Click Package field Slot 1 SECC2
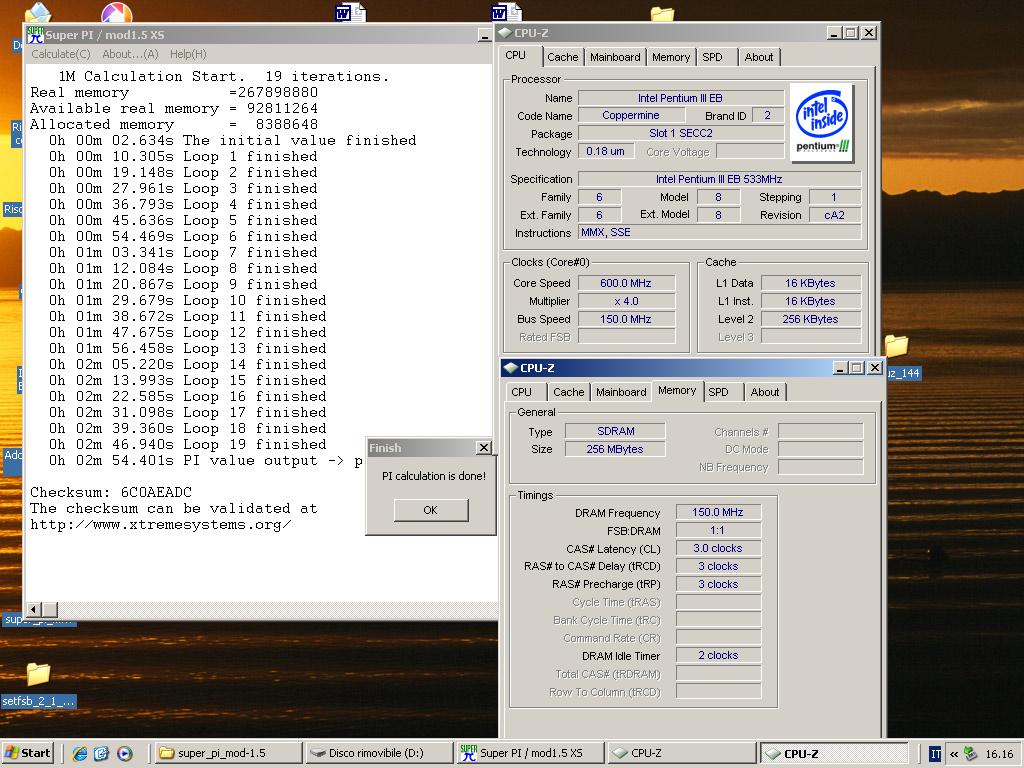This screenshot has width=1024, height=768. [680, 133]
